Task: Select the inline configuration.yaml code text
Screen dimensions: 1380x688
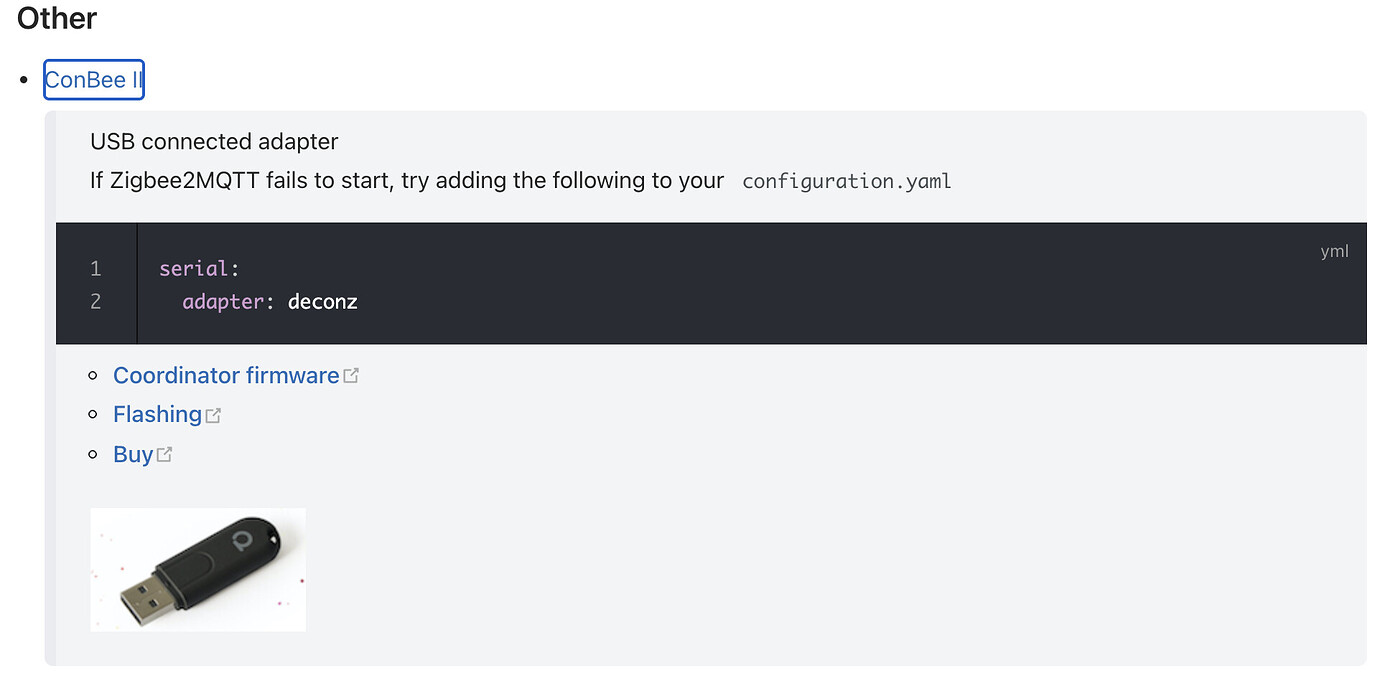Action: click(846, 181)
